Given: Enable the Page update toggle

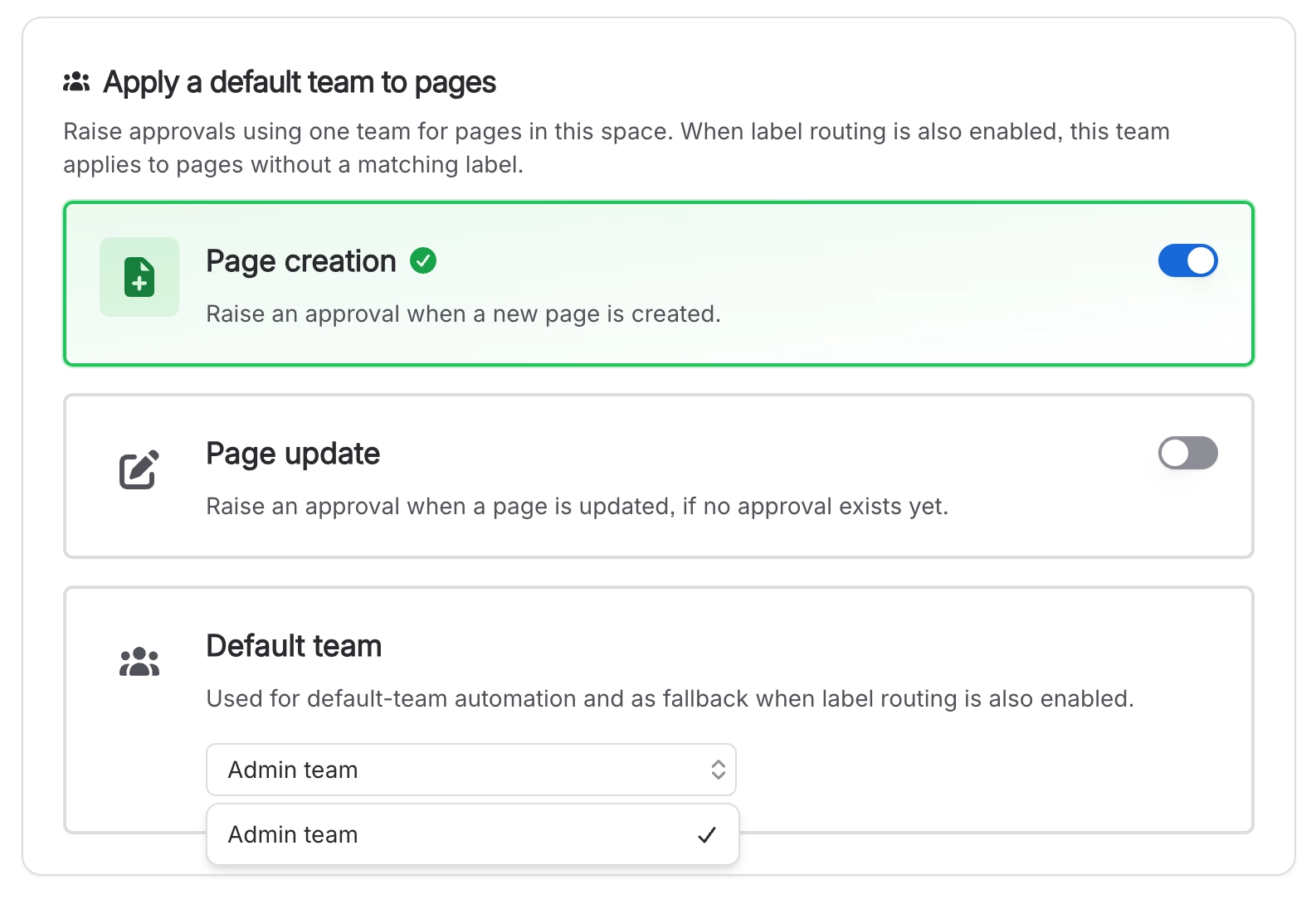Looking at the screenshot, I should (x=1187, y=453).
